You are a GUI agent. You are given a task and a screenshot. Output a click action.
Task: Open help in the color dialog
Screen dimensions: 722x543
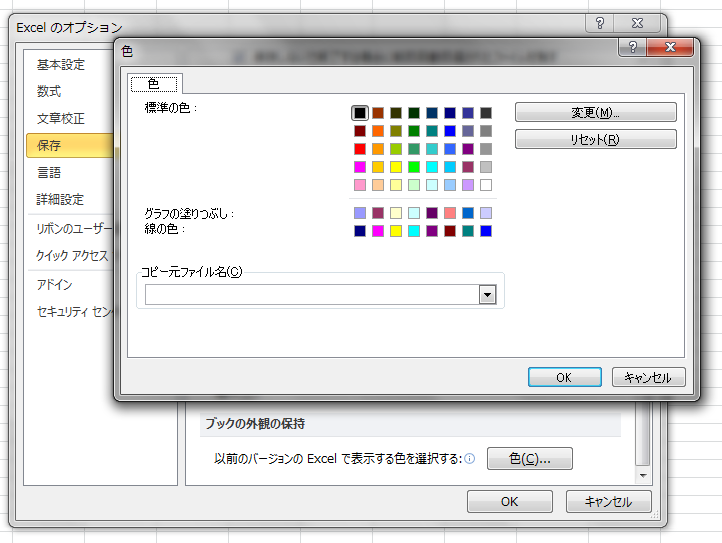click(x=632, y=47)
